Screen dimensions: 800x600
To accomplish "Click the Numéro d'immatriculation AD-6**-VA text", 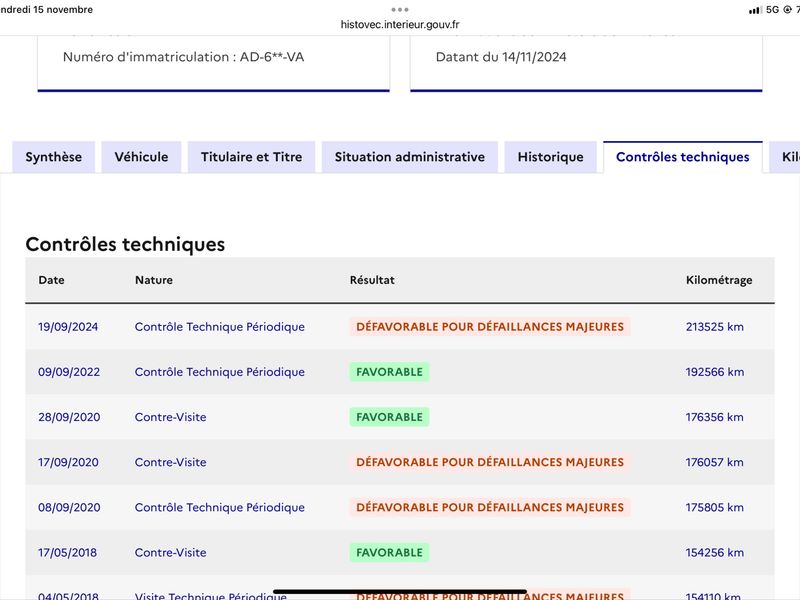I will tap(184, 57).
